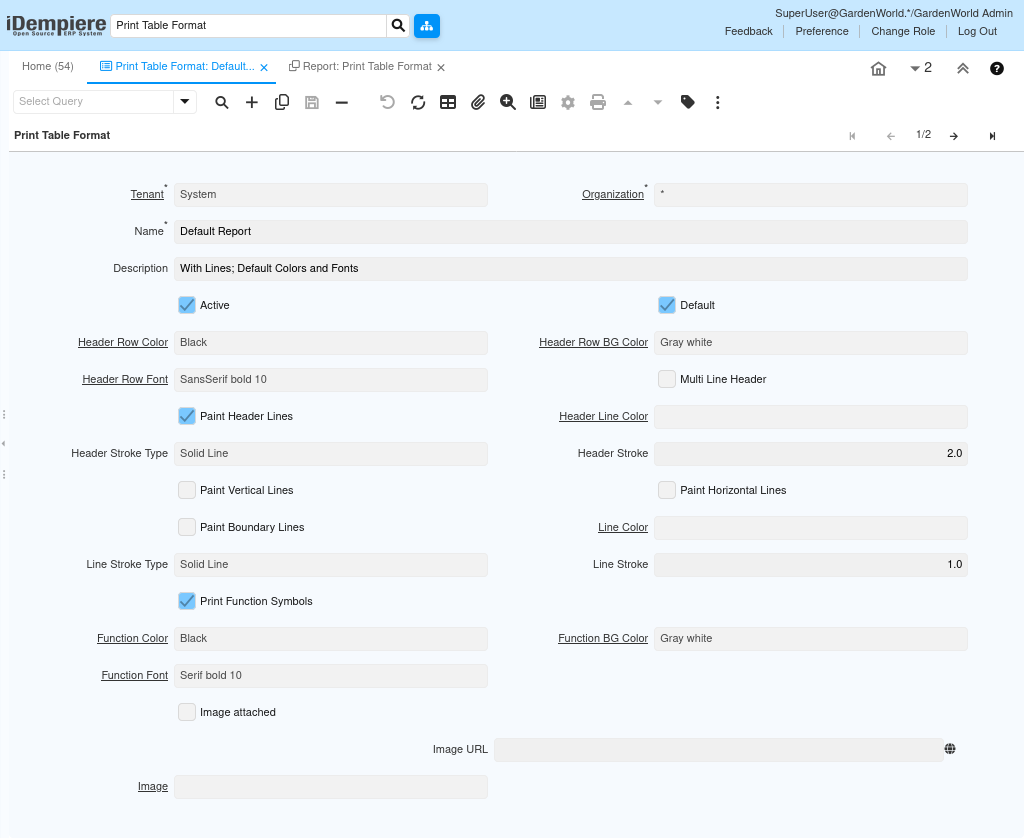Click the Home house icon
This screenshot has width=1024, height=838.
878,69
